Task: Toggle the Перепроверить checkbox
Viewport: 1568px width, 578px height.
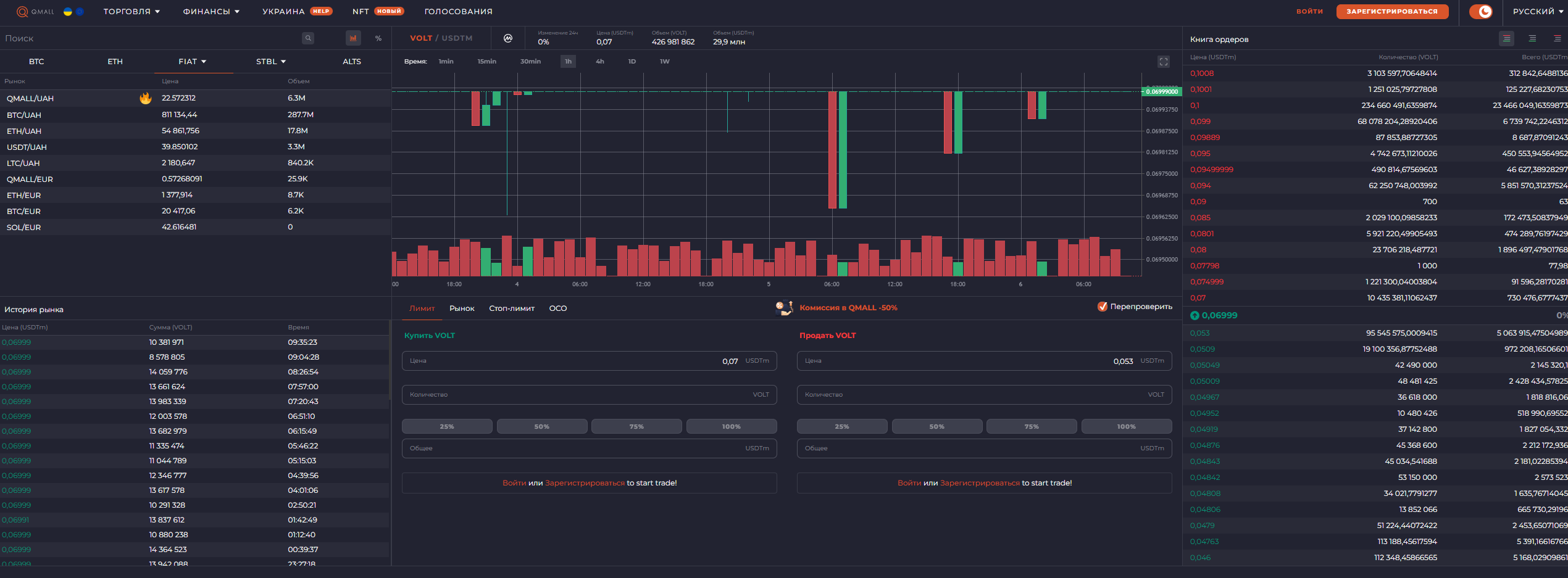Action: click(x=1103, y=307)
